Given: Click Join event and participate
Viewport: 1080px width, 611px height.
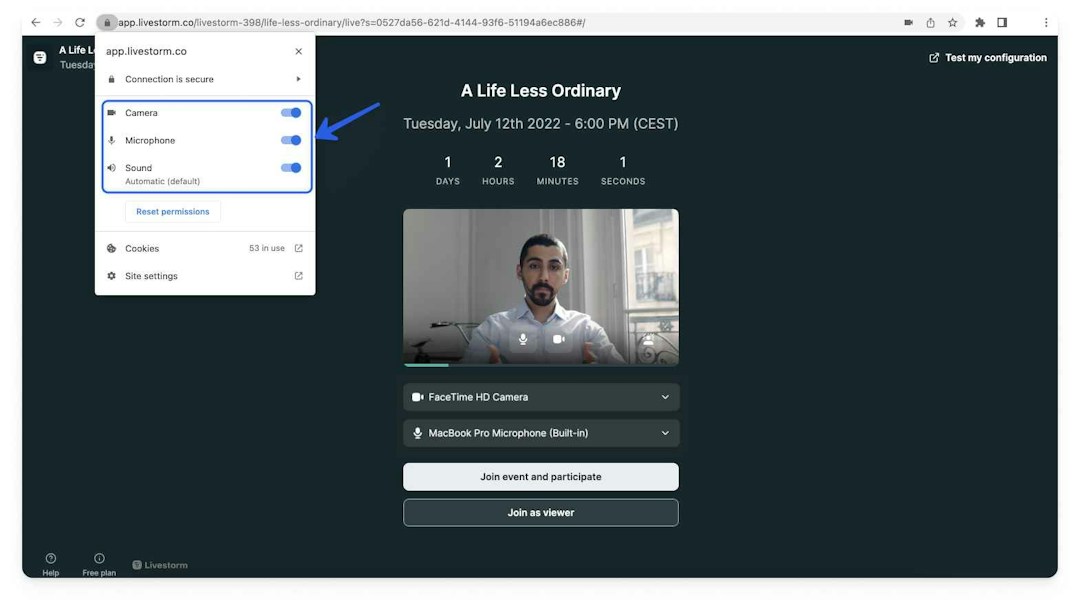Looking at the screenshot, I should (x=541, y=477).
